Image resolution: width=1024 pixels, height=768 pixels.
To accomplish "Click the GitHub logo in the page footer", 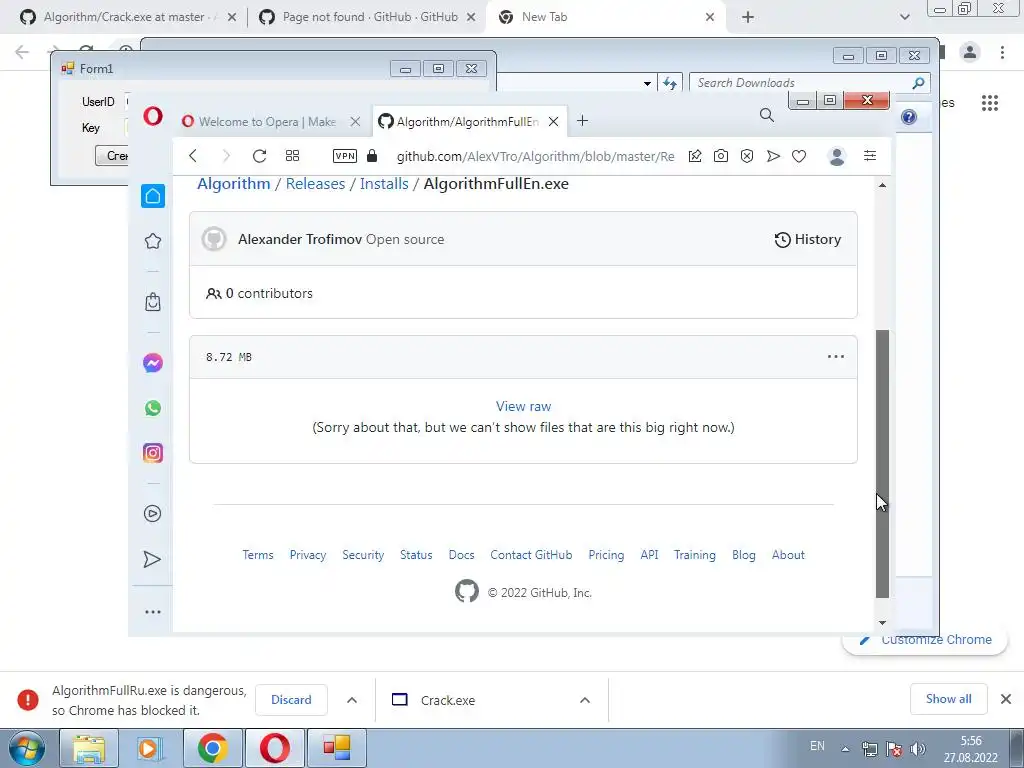I will (467, 592).
